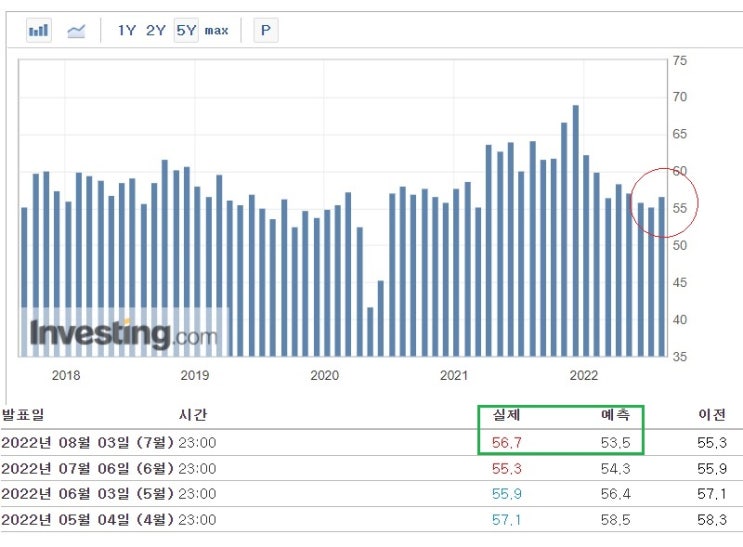This screenshot has width=743, height=547.
Task: Click forecast value 53.5
Action: [616, 443]
